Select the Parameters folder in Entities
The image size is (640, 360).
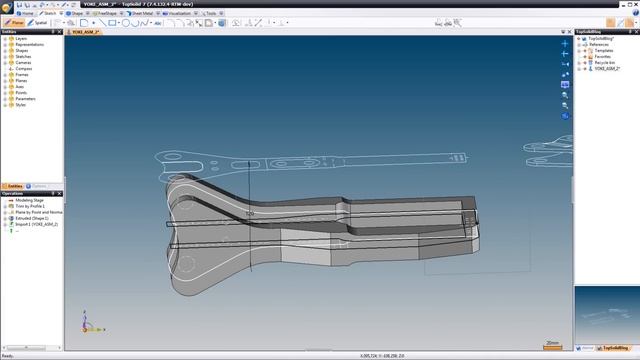(x=25, y=99)
